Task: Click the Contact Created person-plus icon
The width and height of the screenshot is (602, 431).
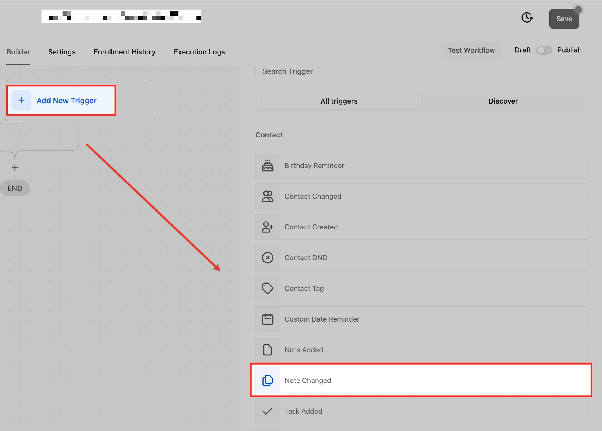Action: click(x=268, y=227)
